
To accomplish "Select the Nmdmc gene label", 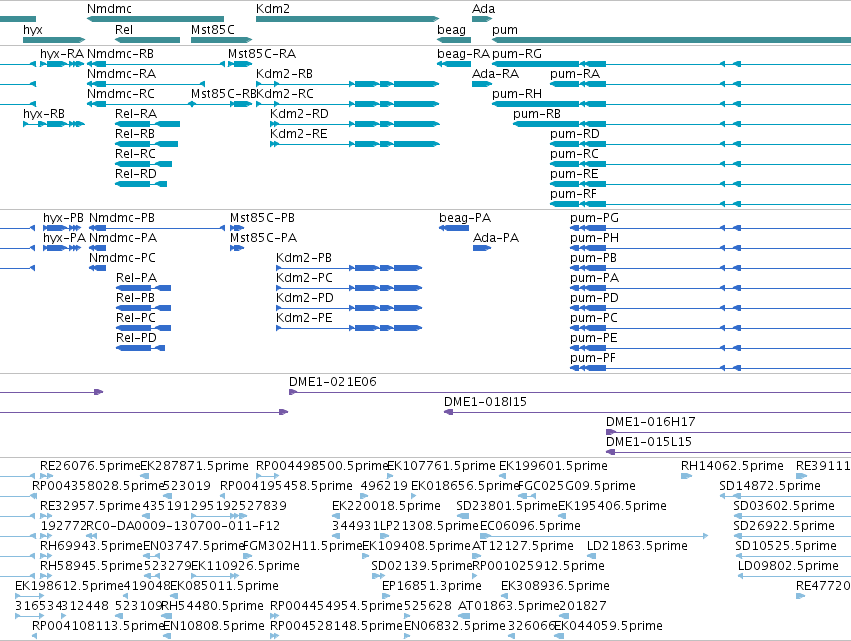I will [x=109, y=9].
